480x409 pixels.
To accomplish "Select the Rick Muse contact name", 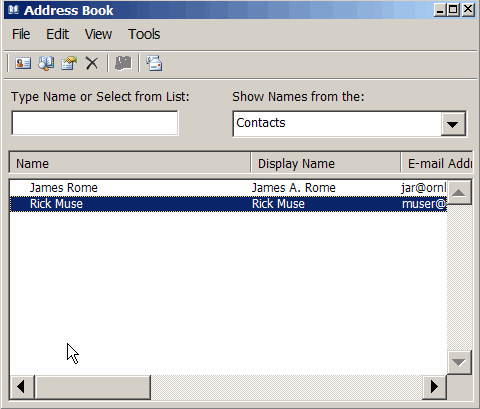I will tap(56, 204).
